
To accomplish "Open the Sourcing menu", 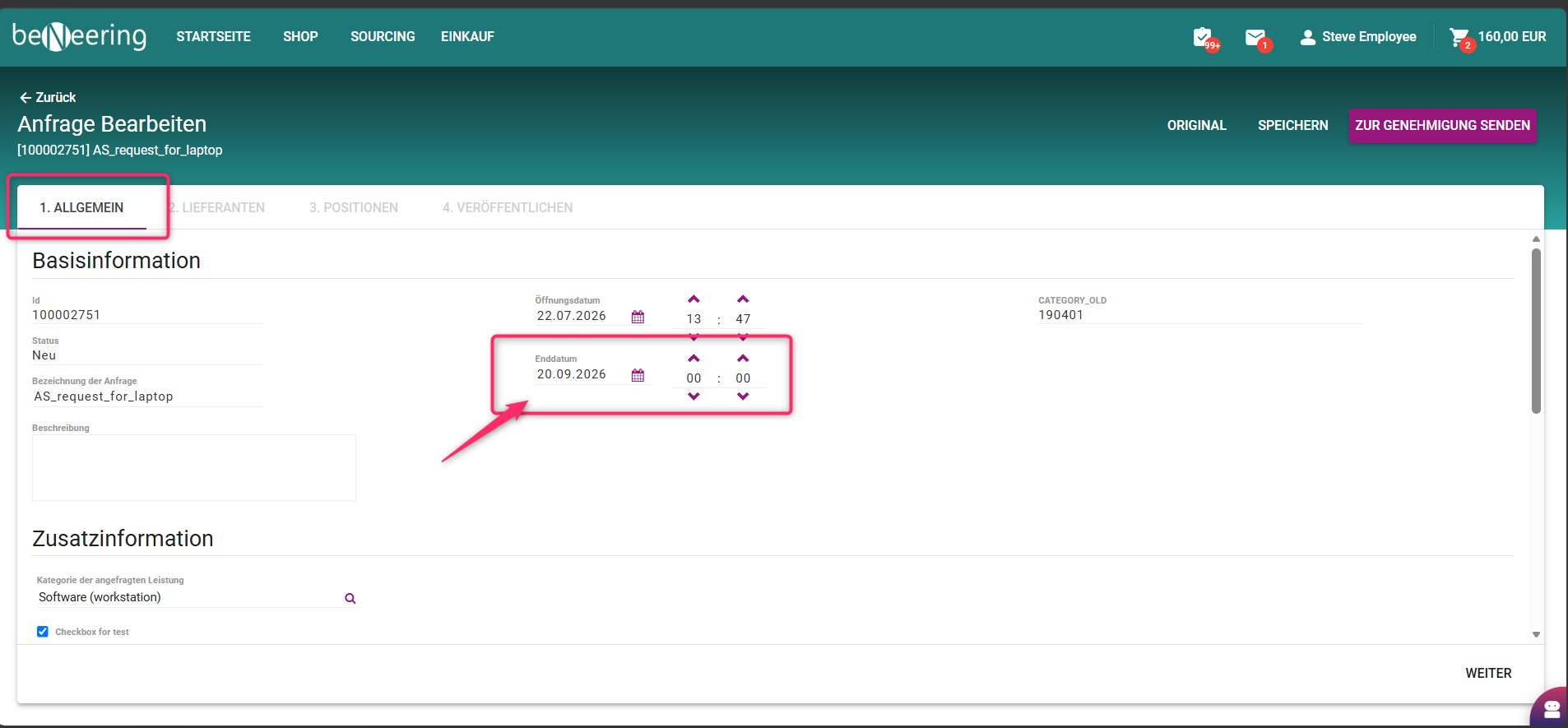I will click(x=383, y=36).
